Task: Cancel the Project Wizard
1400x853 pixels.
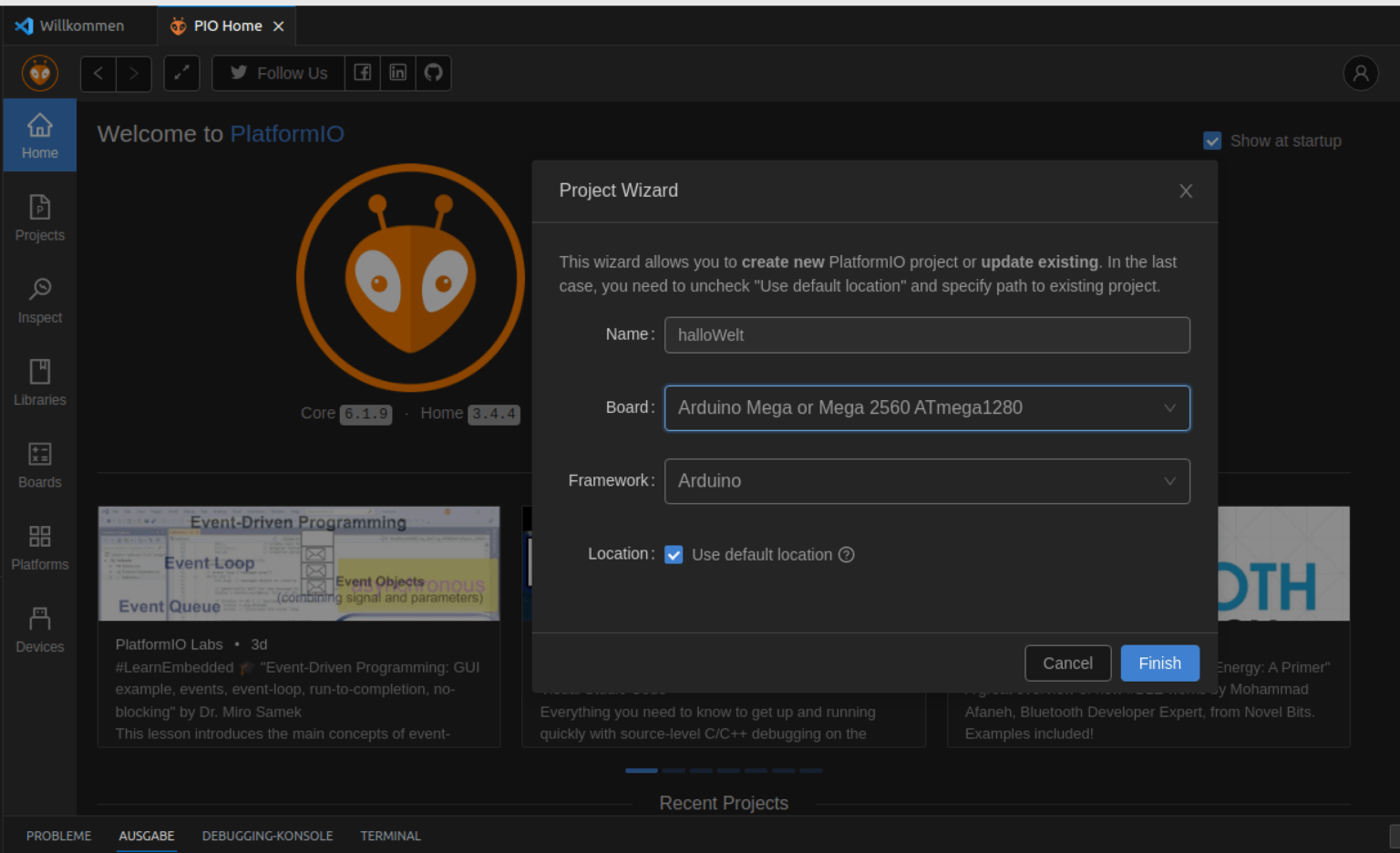Action: 1067,663
